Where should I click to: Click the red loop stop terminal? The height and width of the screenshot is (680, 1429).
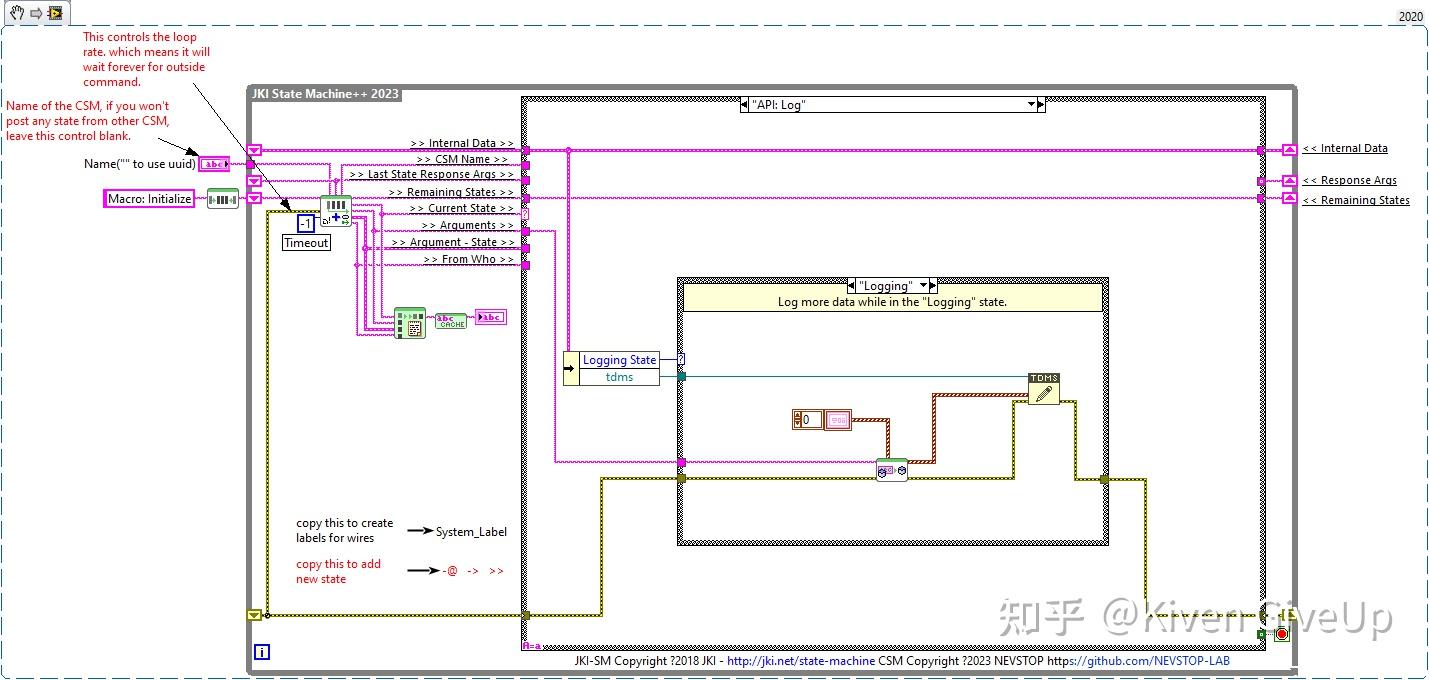click(x=1281, y=634)
